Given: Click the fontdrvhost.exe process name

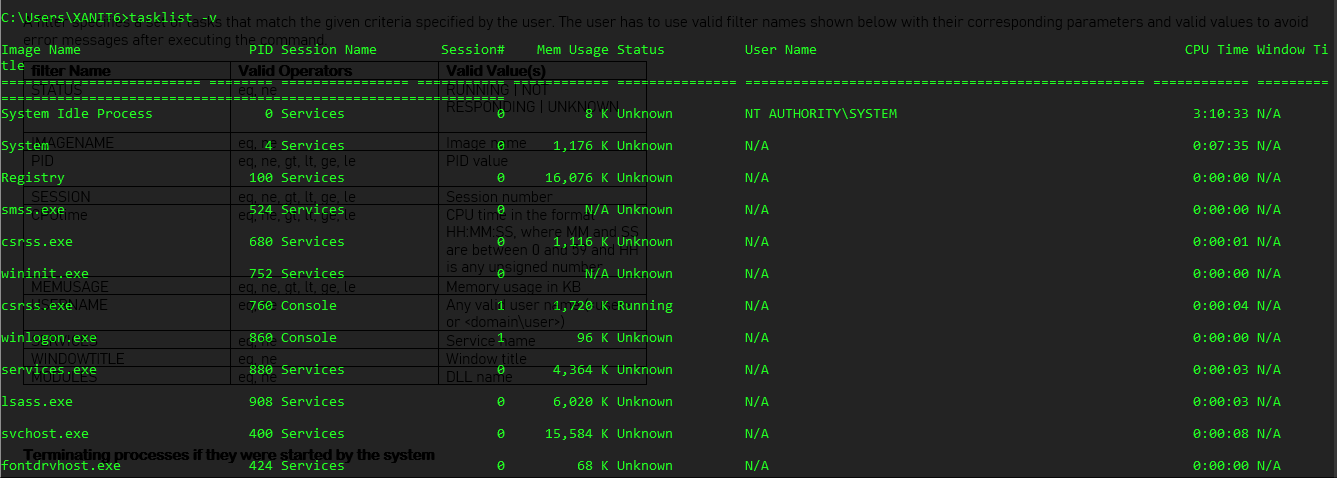Looking at the screenshot, I should click(x=61, y=466).
